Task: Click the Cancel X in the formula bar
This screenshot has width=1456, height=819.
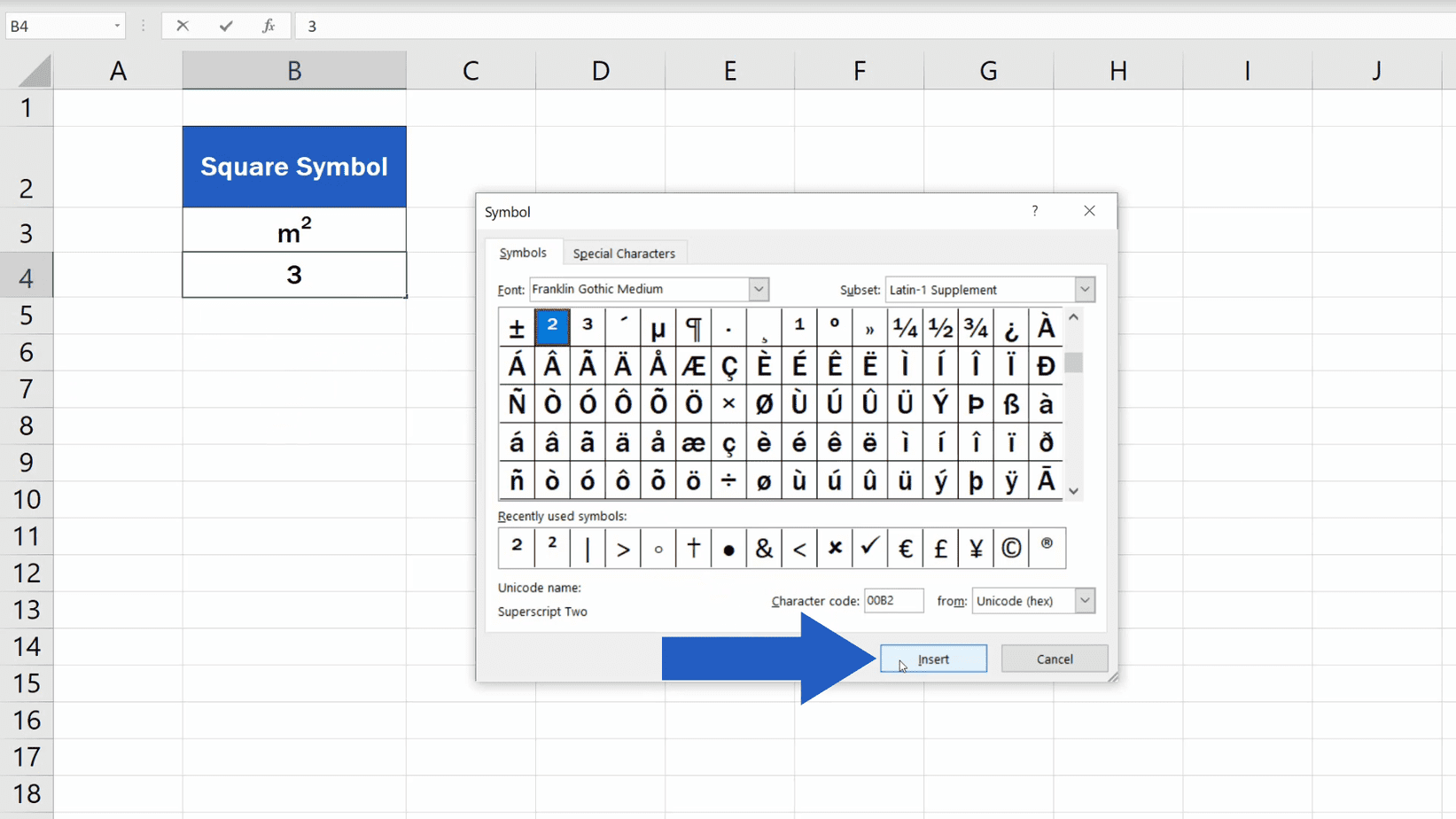Action: tap(182, 26)
